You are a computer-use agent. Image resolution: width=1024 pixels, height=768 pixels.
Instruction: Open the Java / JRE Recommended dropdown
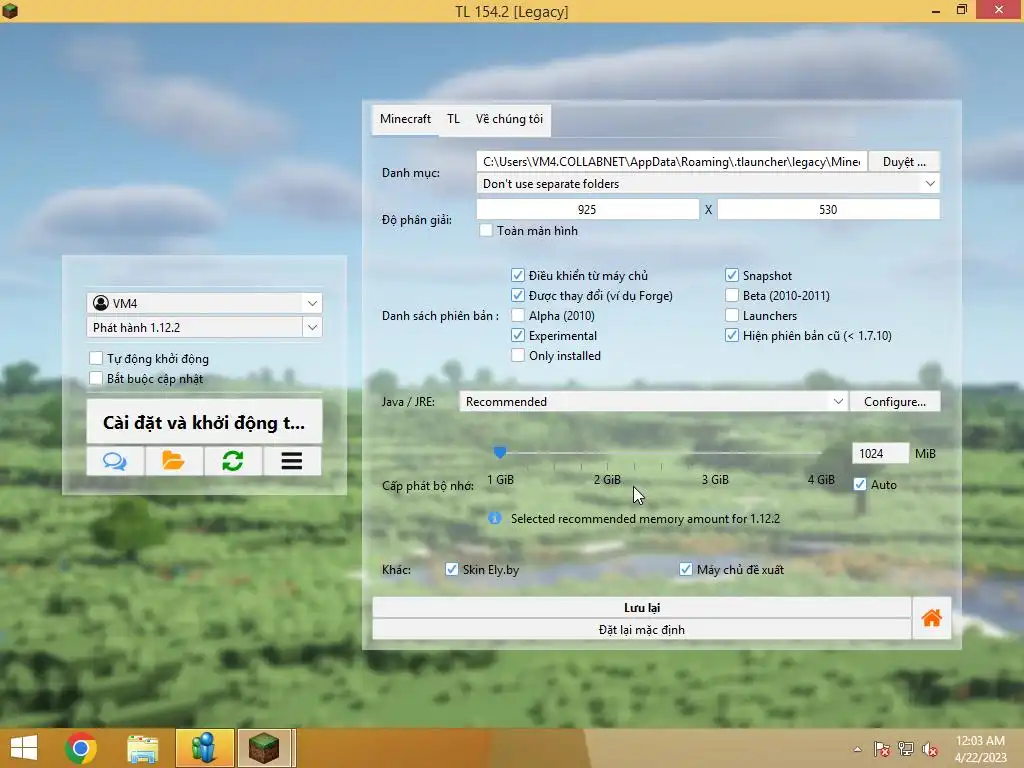(653, 402)
